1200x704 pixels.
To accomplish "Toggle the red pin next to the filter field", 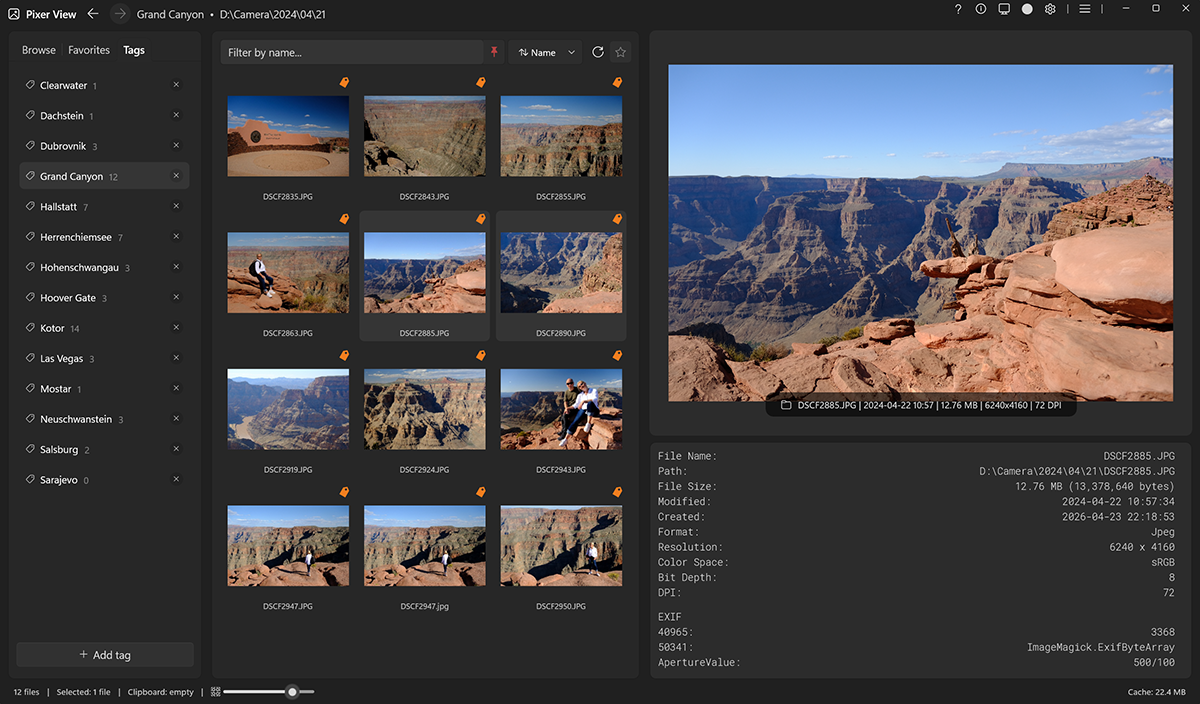I will click(x=494, y=50).
